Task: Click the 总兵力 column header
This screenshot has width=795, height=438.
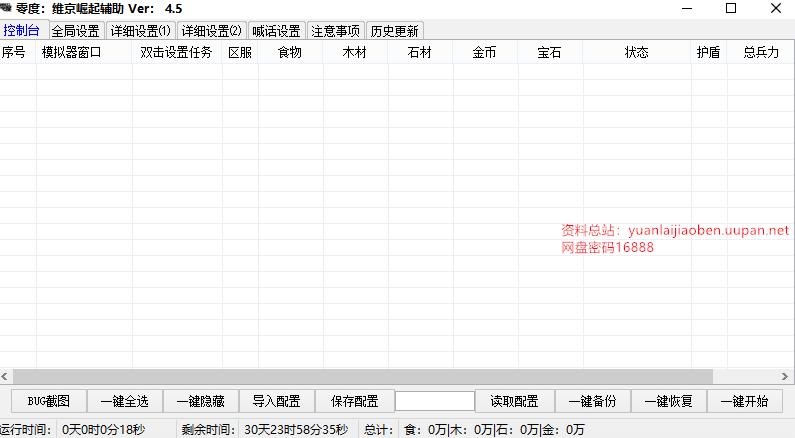Action: [x=761, y=52]
